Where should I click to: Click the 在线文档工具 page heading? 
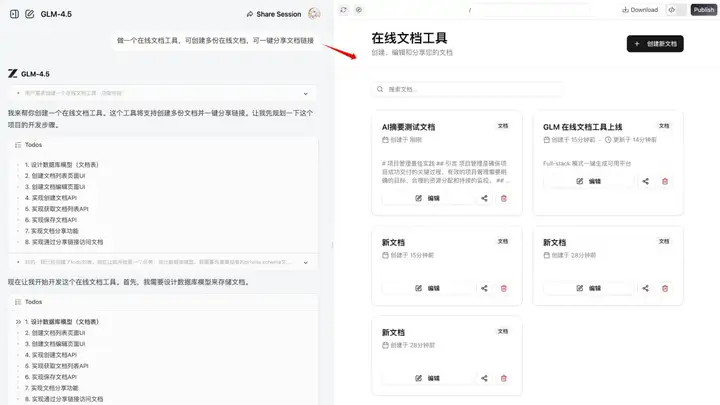(409, 38)
